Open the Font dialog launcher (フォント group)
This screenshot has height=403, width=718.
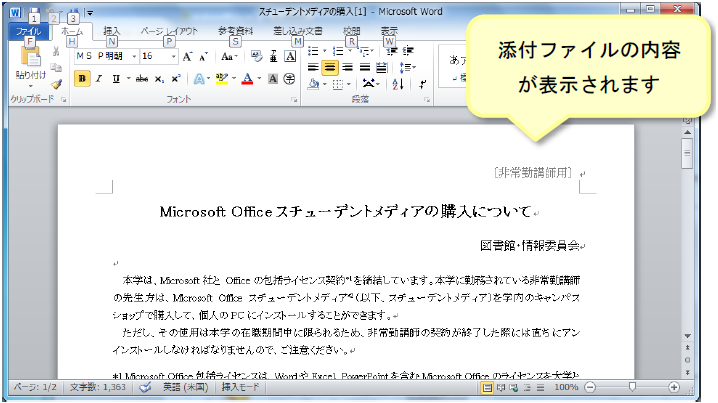pyautogui.click(x=294, y=99)
